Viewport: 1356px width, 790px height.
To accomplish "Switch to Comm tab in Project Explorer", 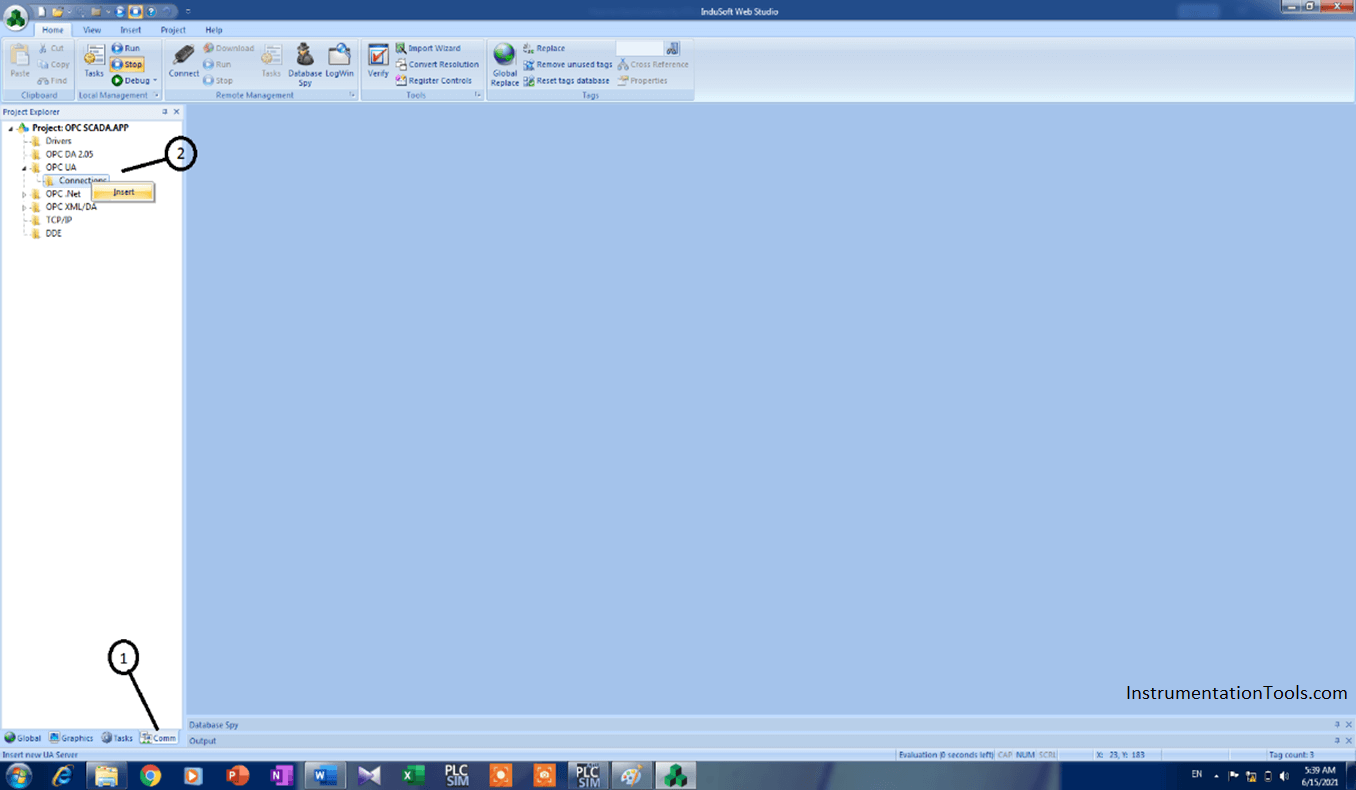I will pos(158,738).
